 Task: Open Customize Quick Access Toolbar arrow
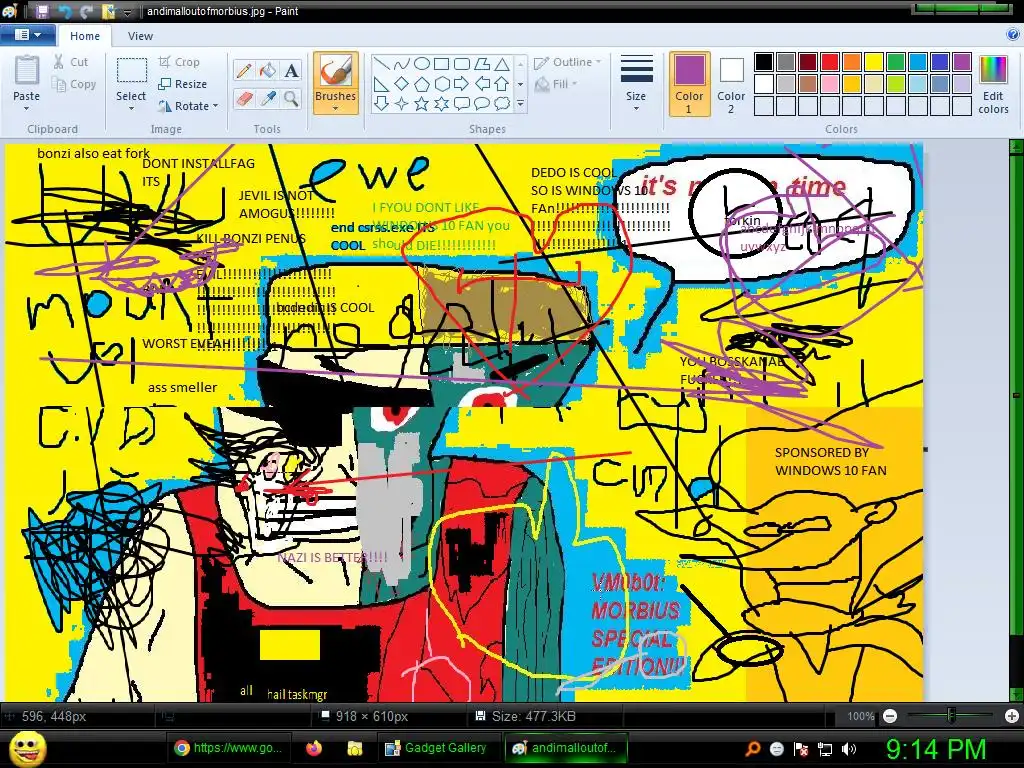click(127, 12)
